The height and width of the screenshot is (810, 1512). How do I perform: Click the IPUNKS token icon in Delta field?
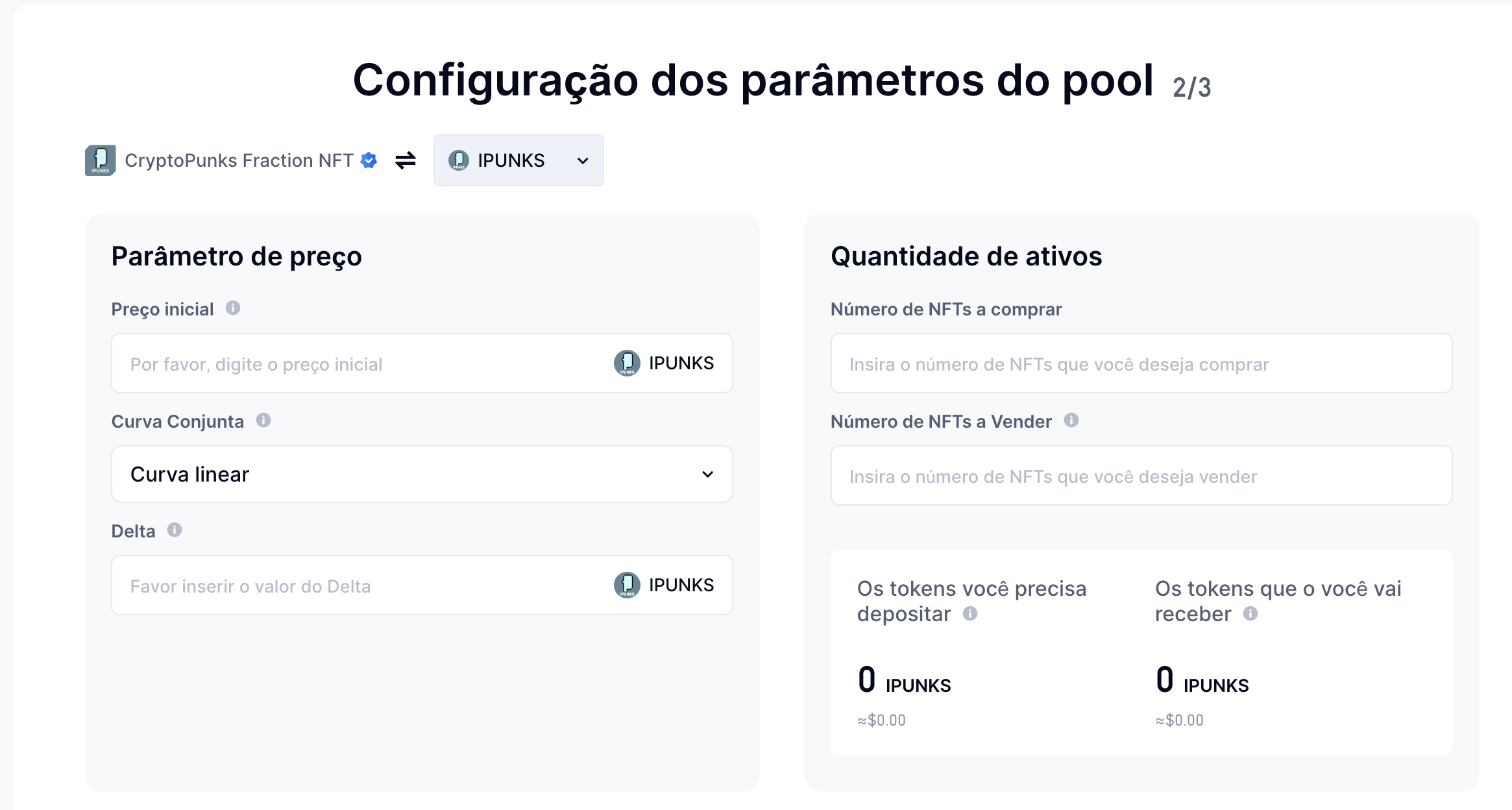627,585
